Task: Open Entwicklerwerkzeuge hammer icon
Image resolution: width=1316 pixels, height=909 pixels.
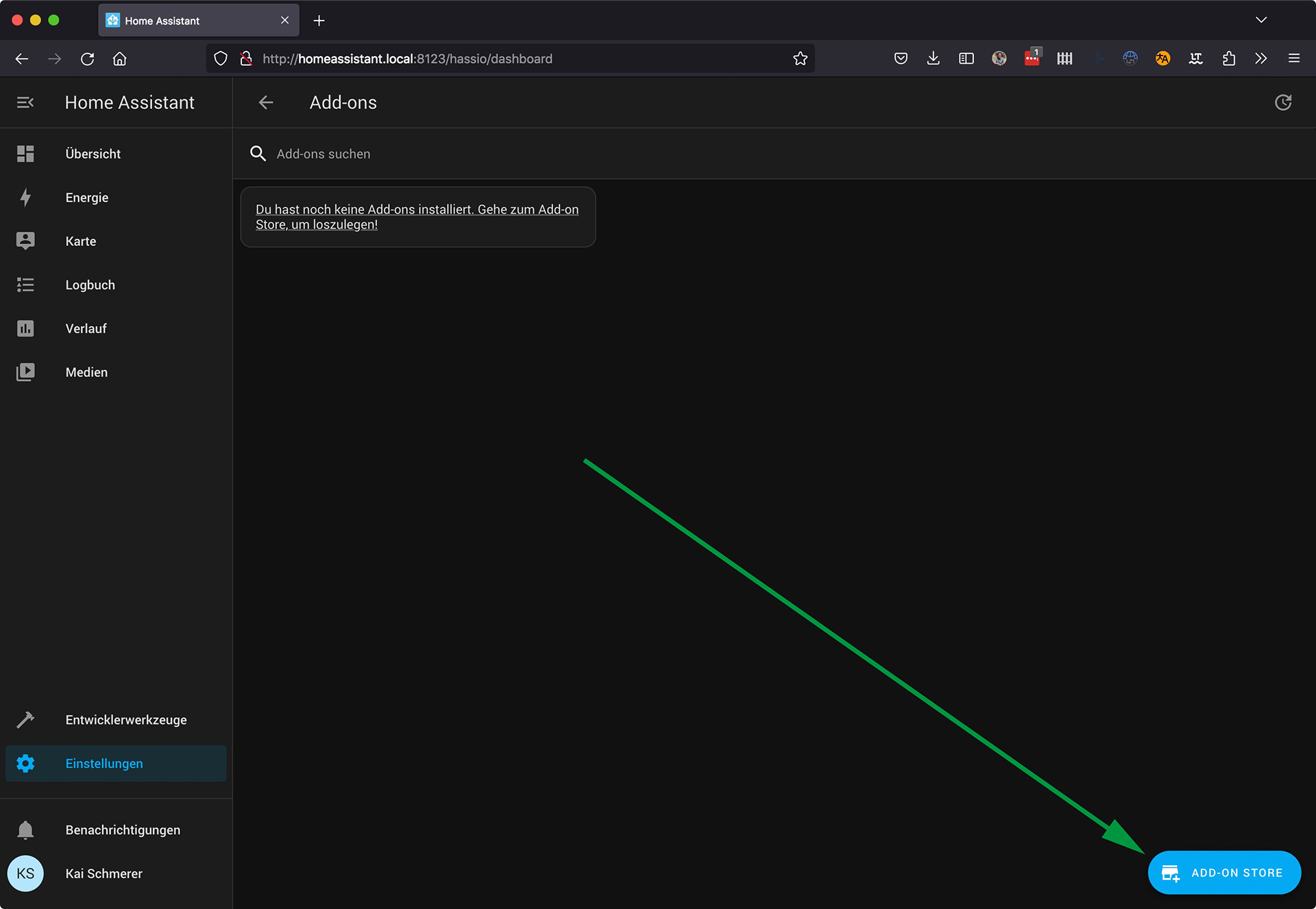Action: pyautogui.click(x=25, y=720)
